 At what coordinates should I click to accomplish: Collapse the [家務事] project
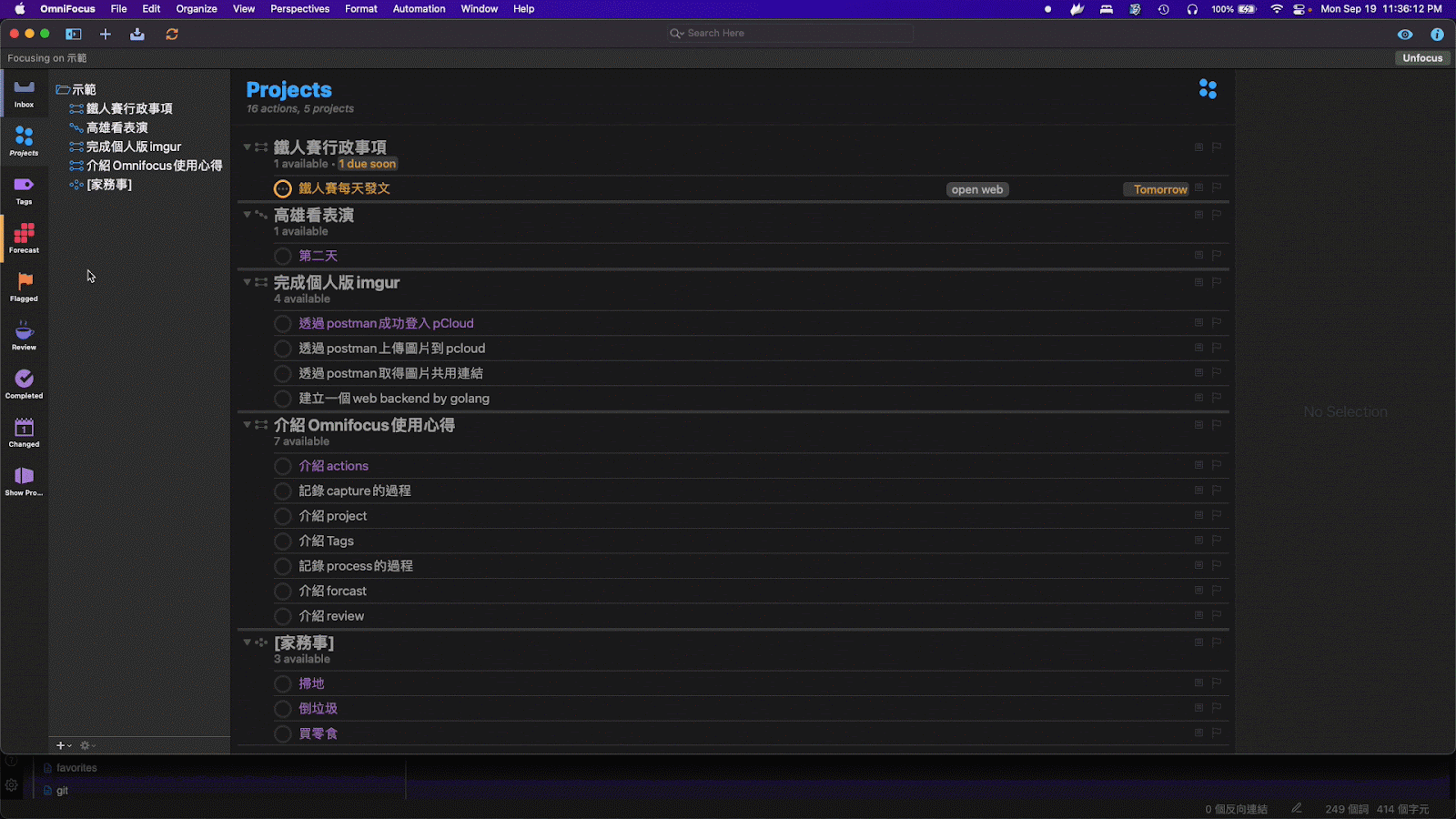pyautogui.click(x=247, y=642)
